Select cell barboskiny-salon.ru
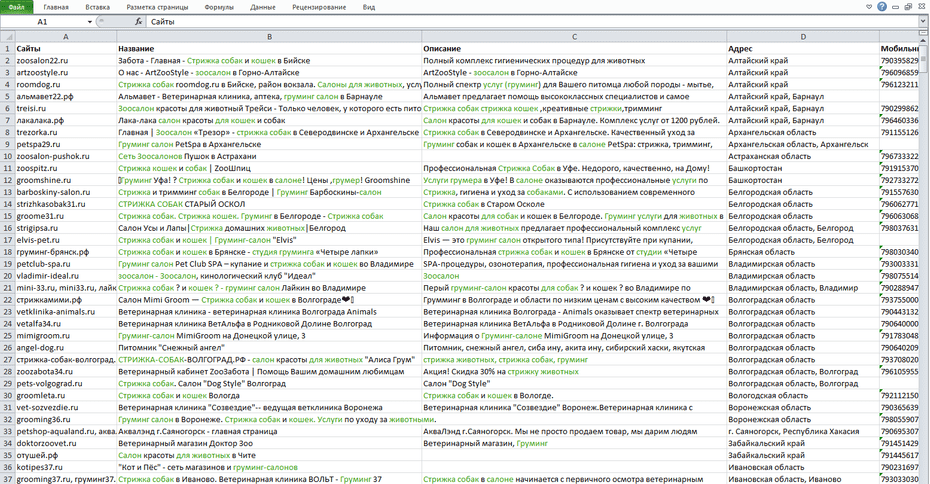 click(66, 192)
